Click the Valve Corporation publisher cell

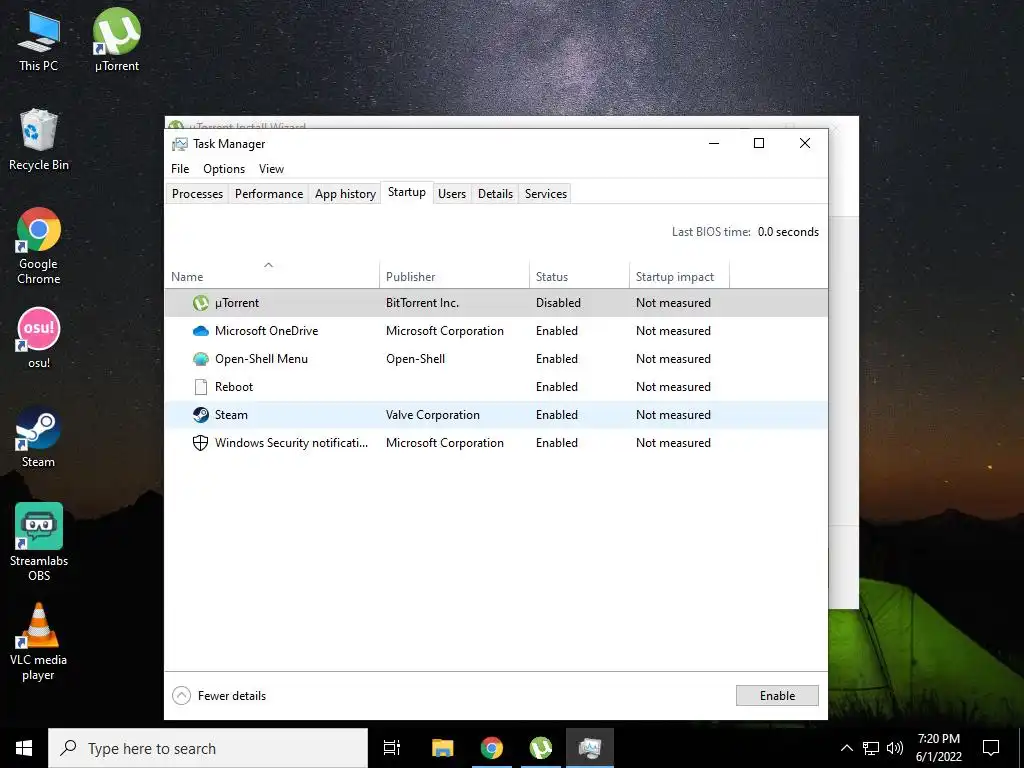pos(433,415)
